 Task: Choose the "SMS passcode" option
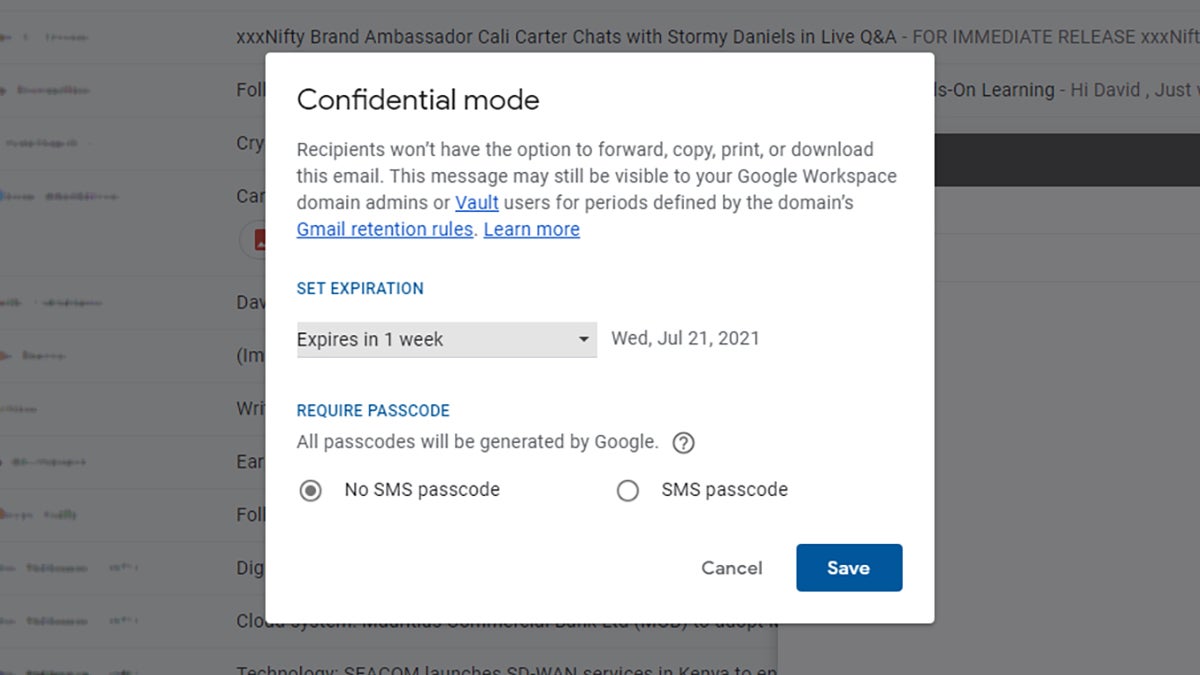(x=628, y=490)
